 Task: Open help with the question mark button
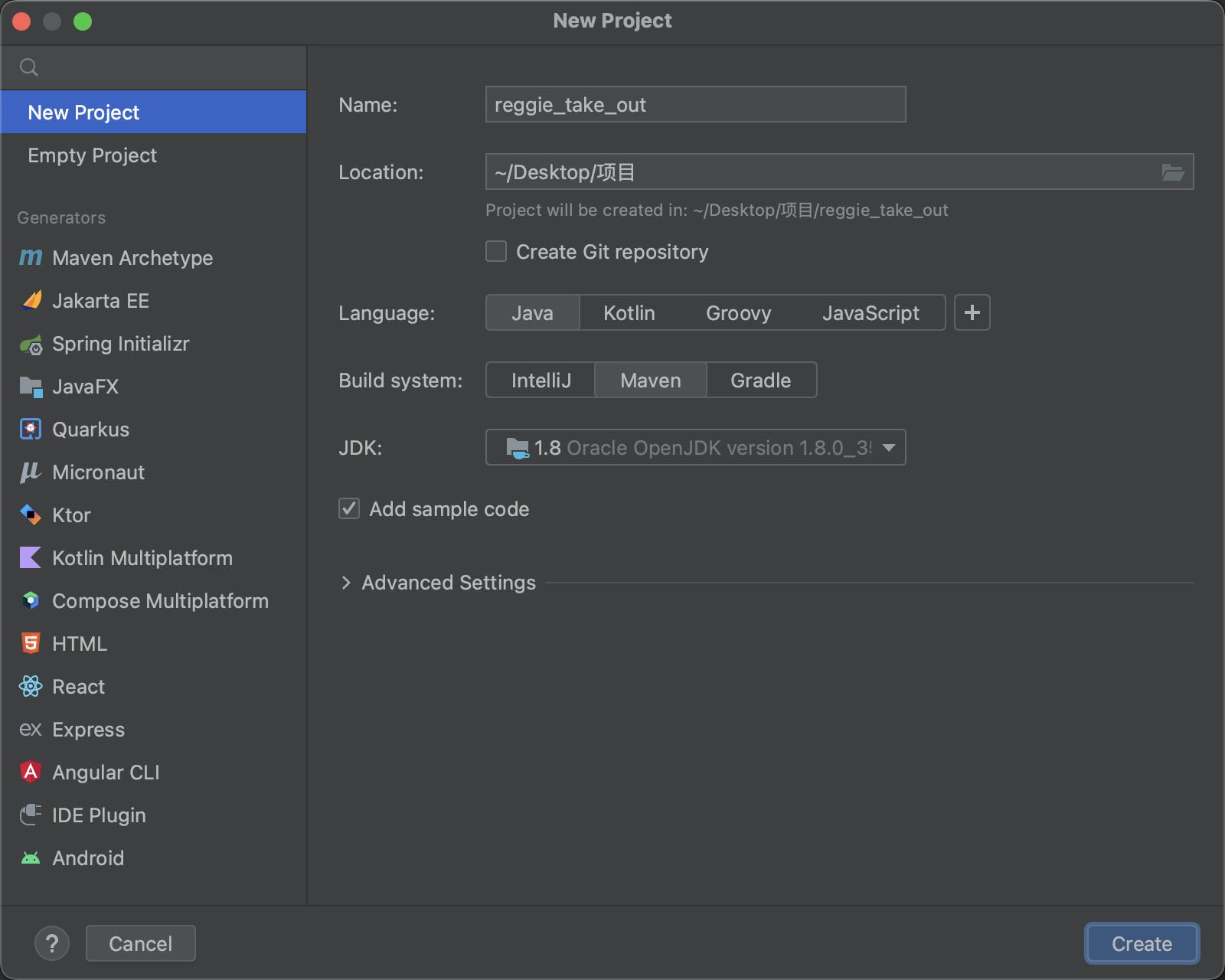click(52, 943)
